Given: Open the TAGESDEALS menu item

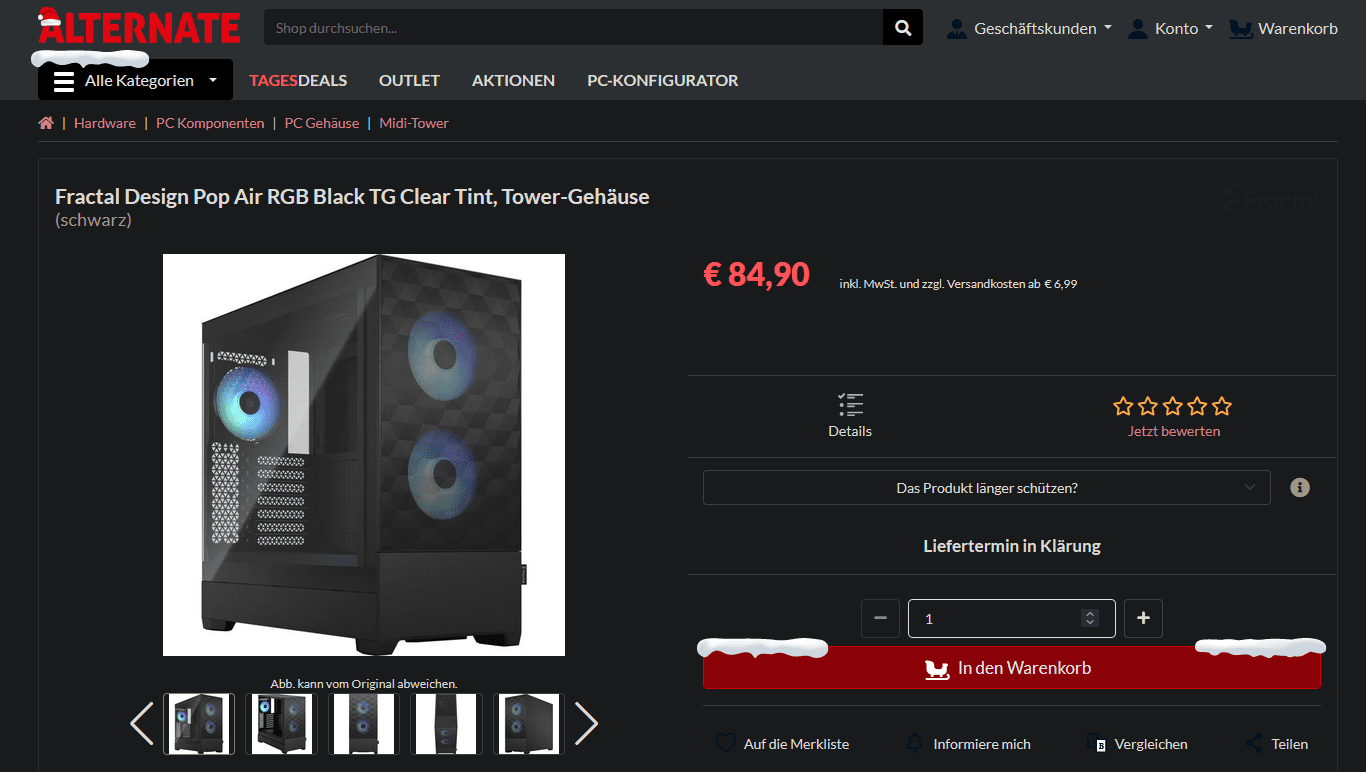Looking at the screenshot, I should click(298, 80).
